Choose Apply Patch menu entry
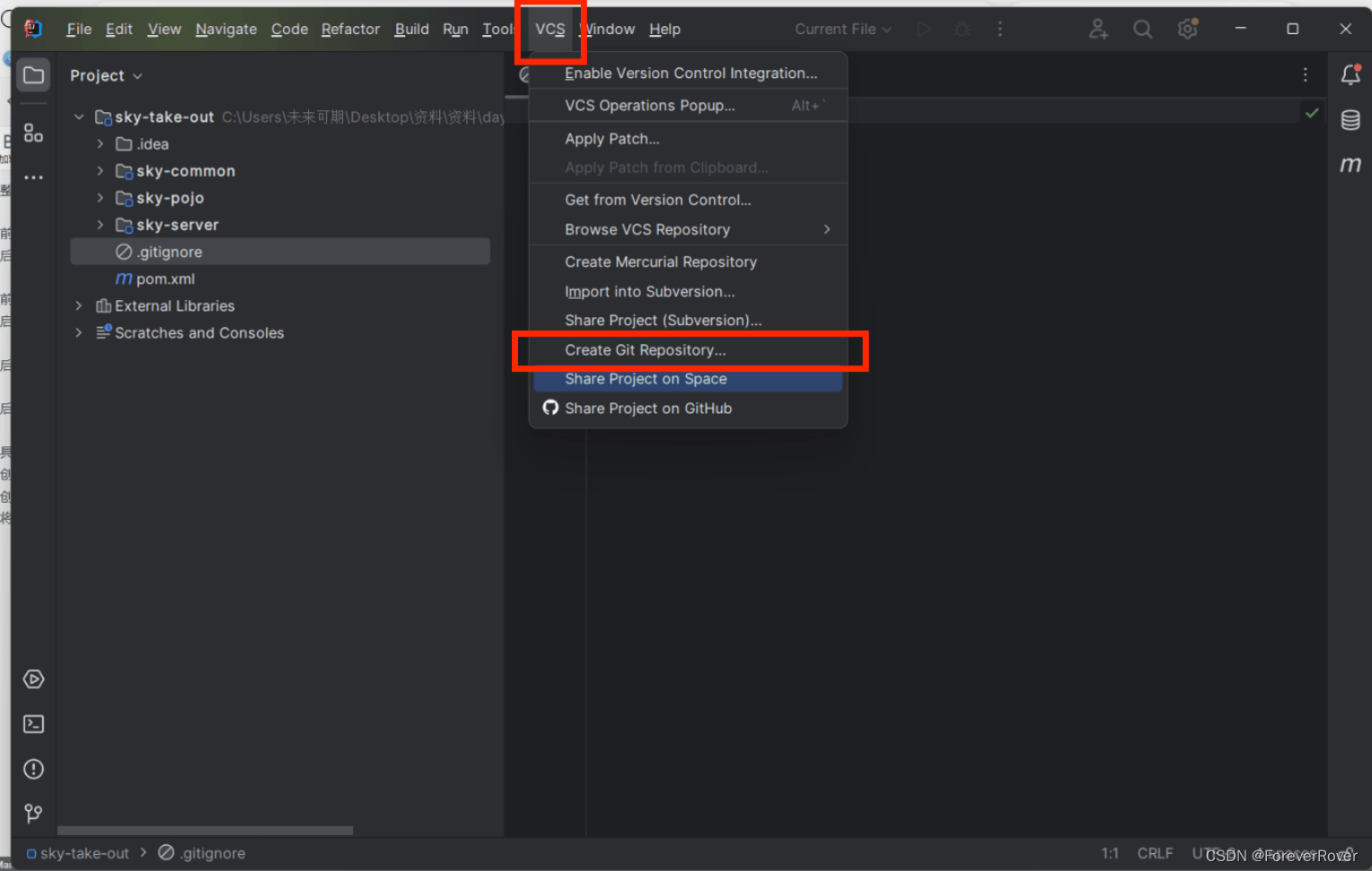 pos(688,139)
